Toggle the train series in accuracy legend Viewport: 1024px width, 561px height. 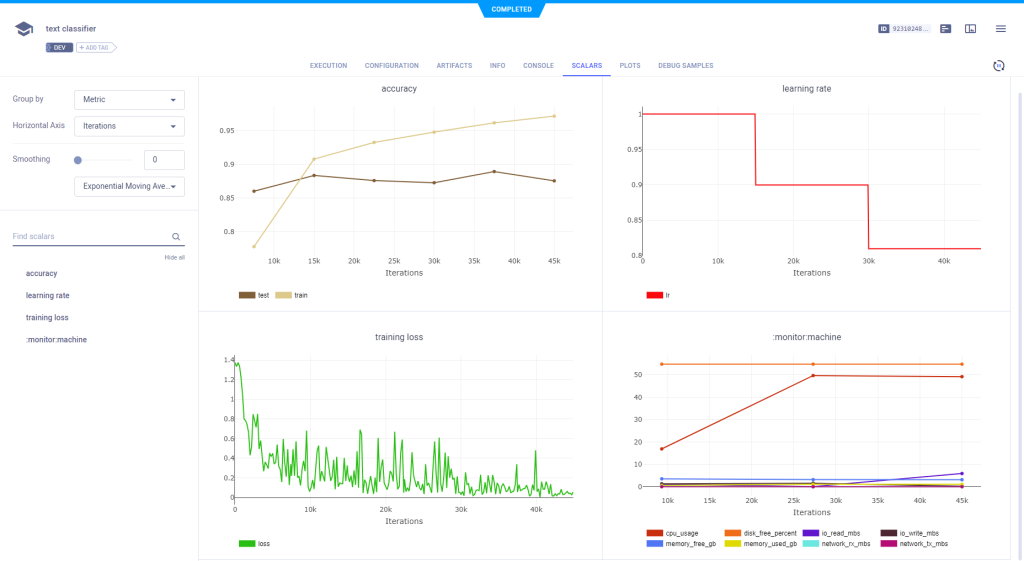click(x=291, y=295)
